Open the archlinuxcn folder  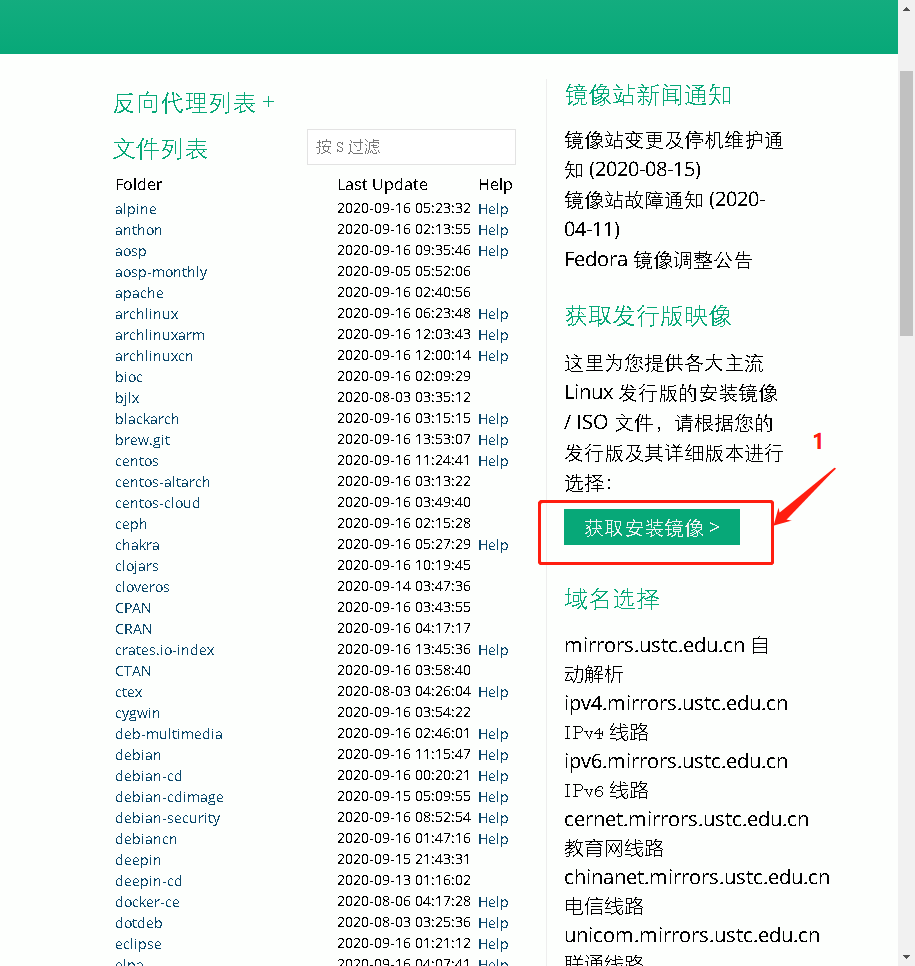(153, 355)
